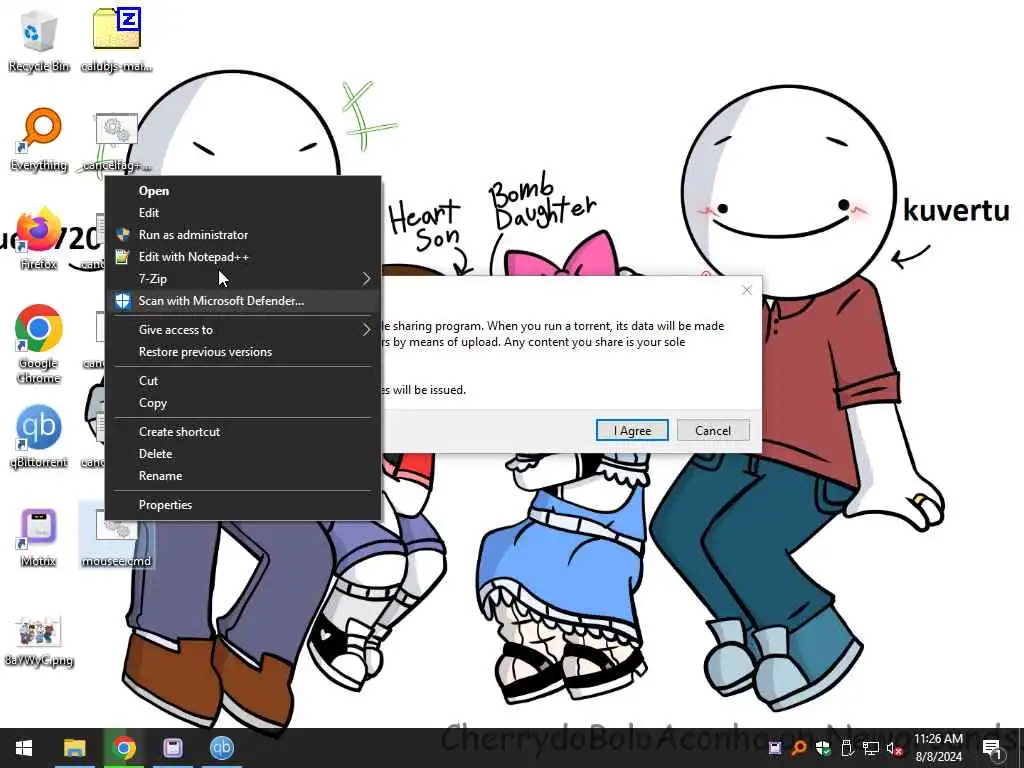Screen dimensions: 1024x768
Task: Select Run as administrator
Action: tap(243, 234)
